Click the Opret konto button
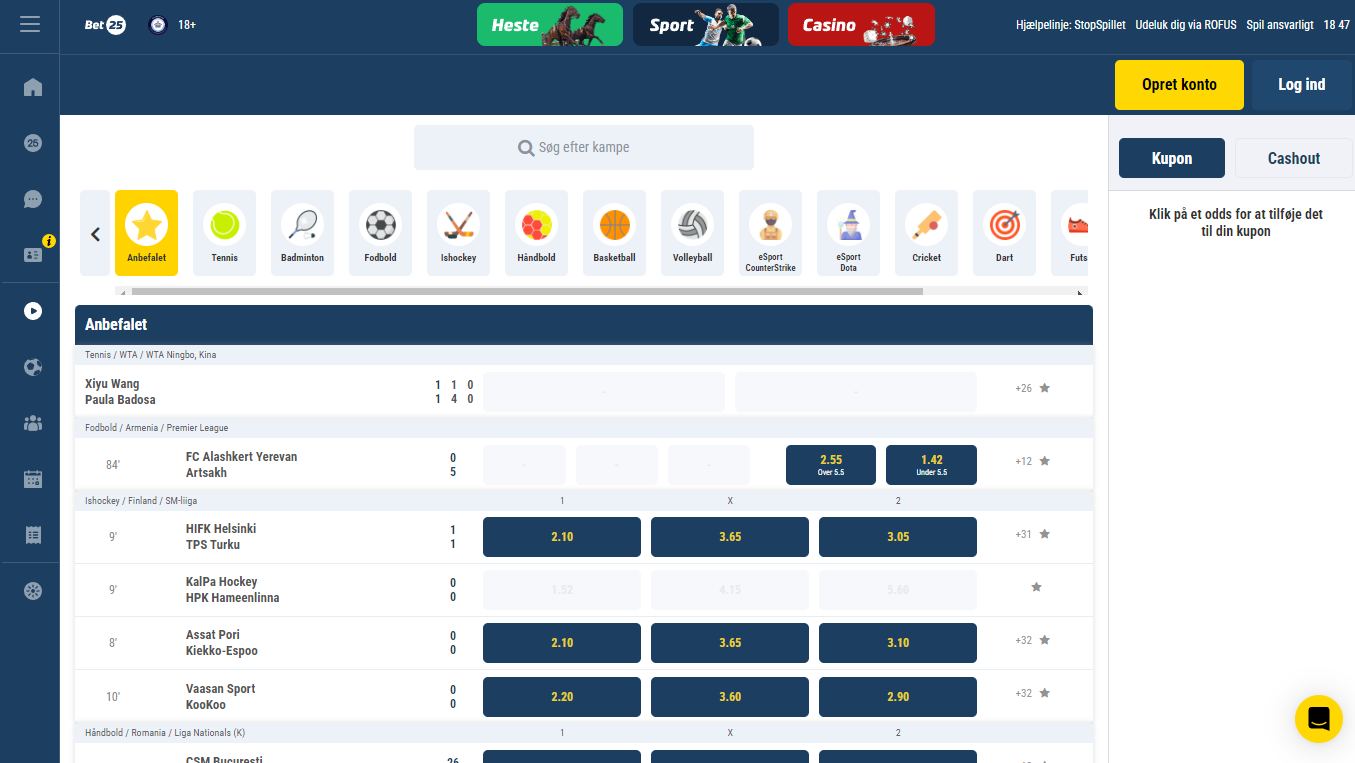Viewport: 1355px width, 763px height. click(x=1179, y=85)
